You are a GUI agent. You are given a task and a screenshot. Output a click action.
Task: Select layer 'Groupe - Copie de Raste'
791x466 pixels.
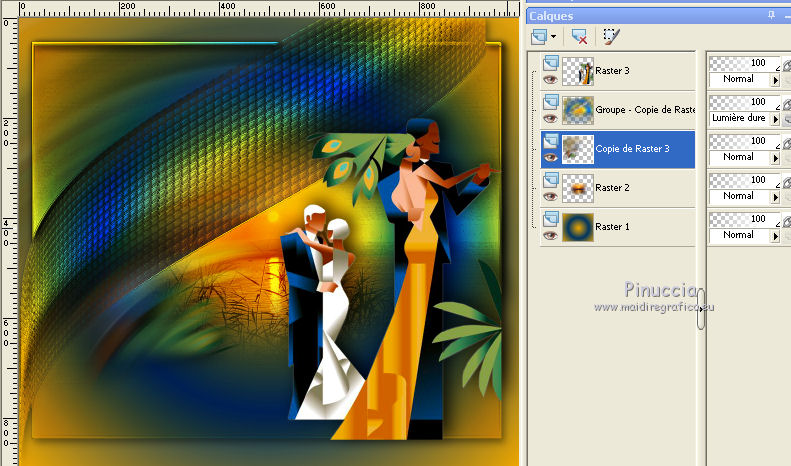tap(645, 110)
